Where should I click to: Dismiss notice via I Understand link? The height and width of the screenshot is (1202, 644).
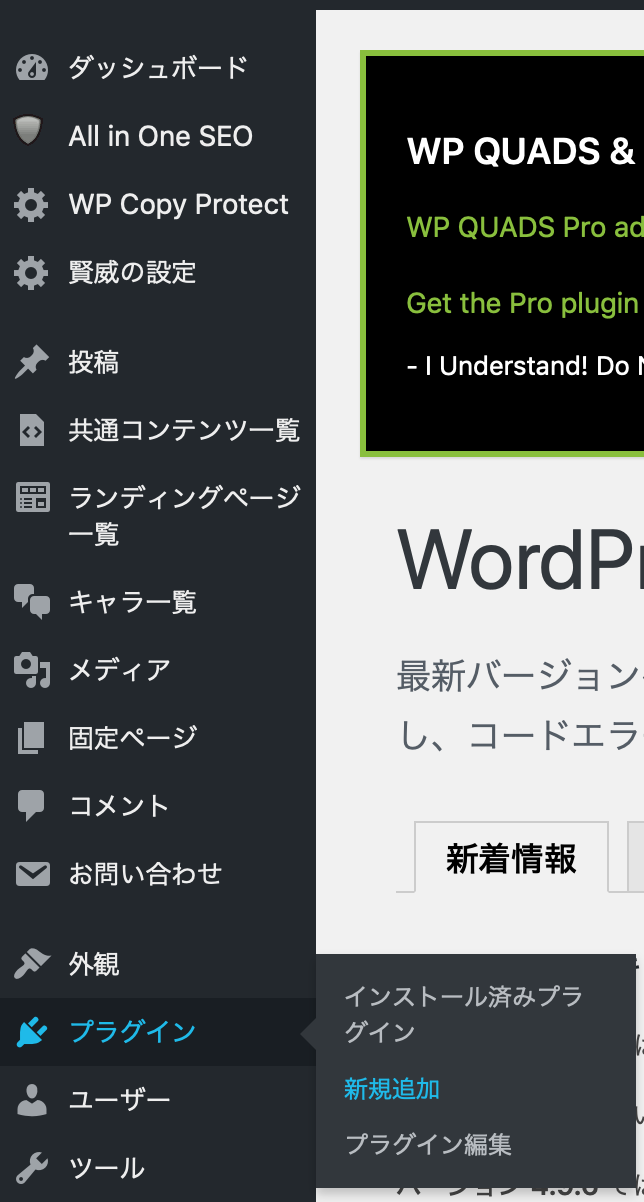click(525, 366)
